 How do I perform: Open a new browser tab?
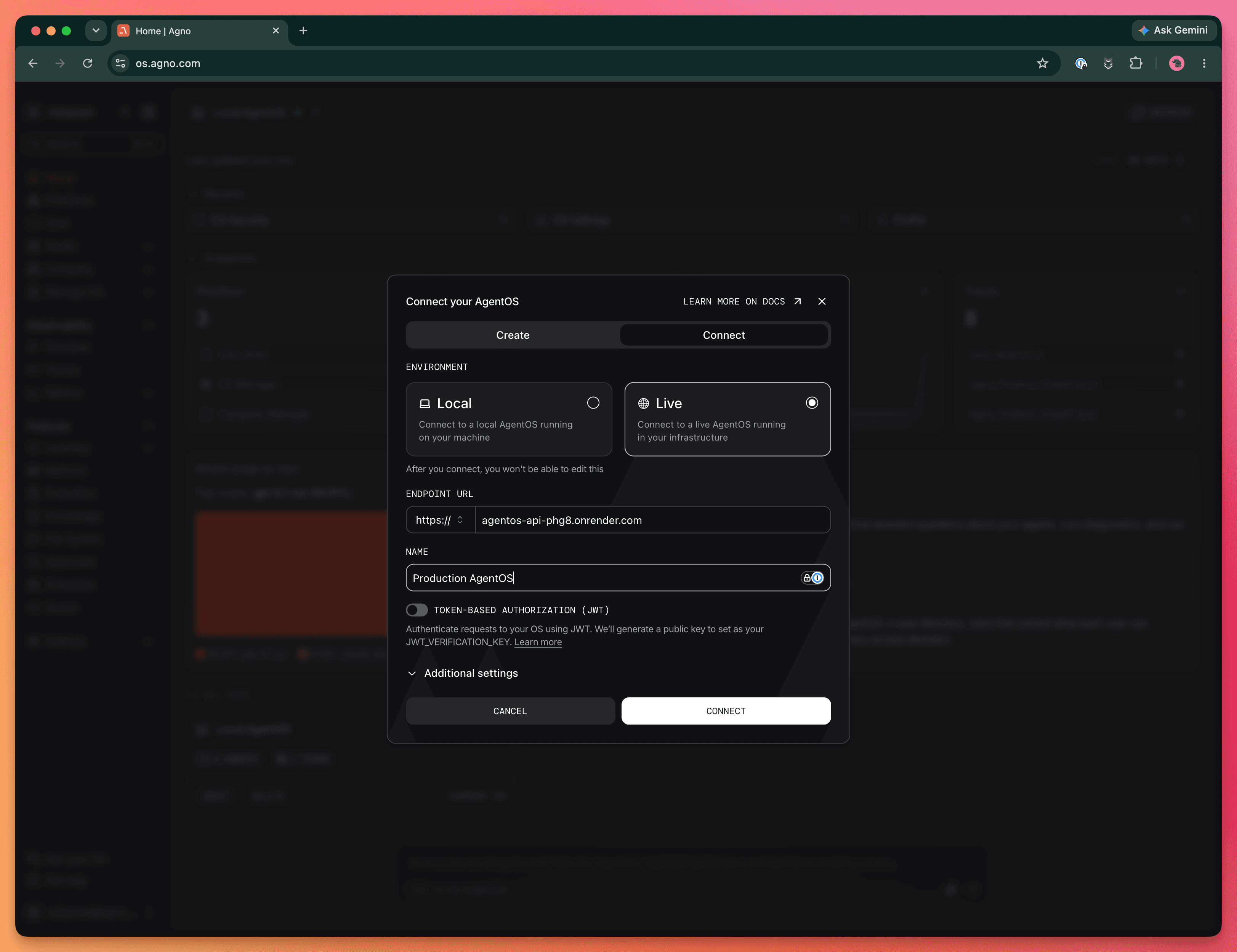click(303, 30)
